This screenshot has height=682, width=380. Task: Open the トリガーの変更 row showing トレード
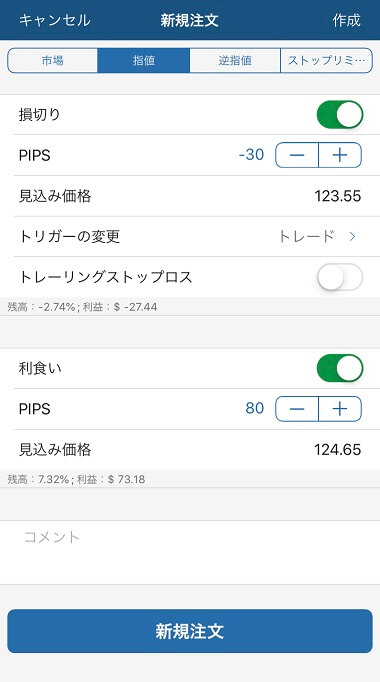pos(190,237)
